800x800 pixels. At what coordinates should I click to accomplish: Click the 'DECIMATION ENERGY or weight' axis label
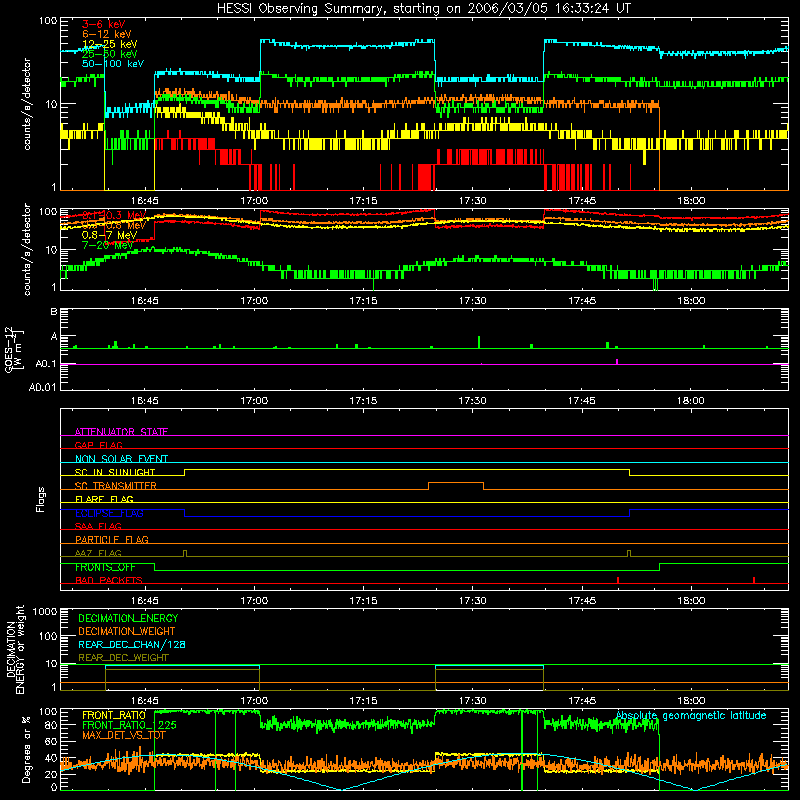[x=15, y=649]
